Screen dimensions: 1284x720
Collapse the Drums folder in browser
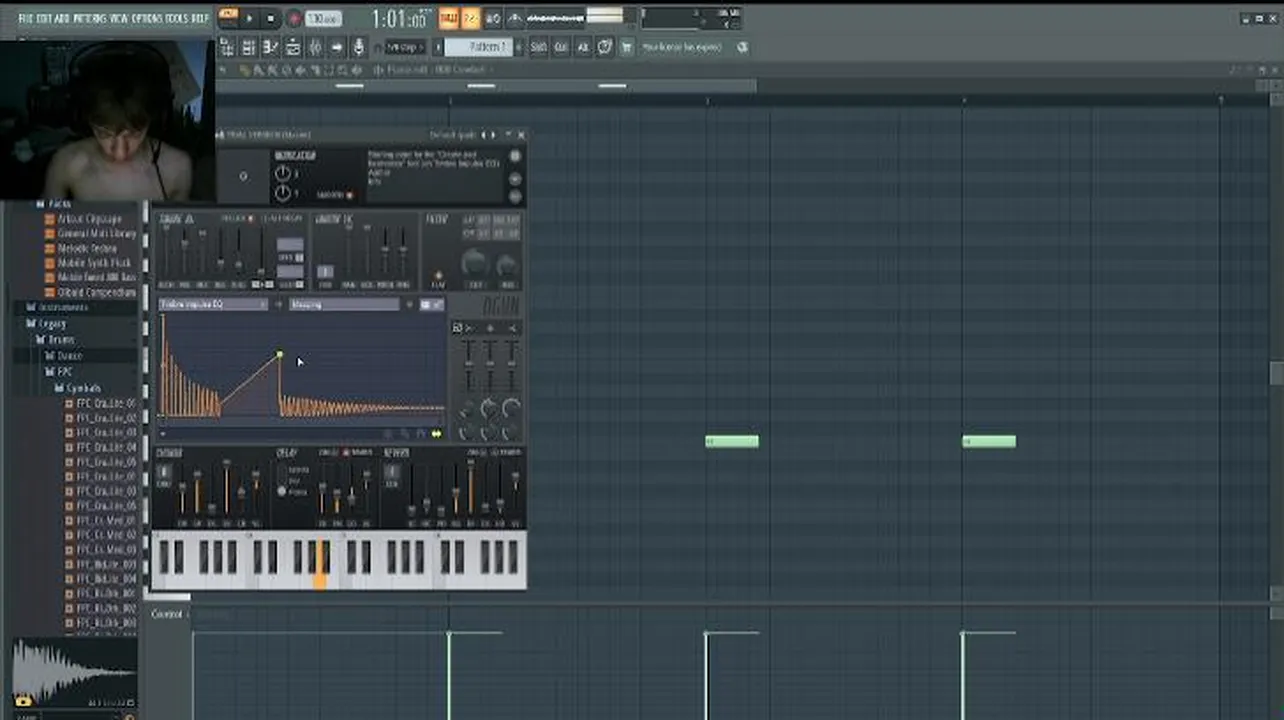click(x=60, y=339)
